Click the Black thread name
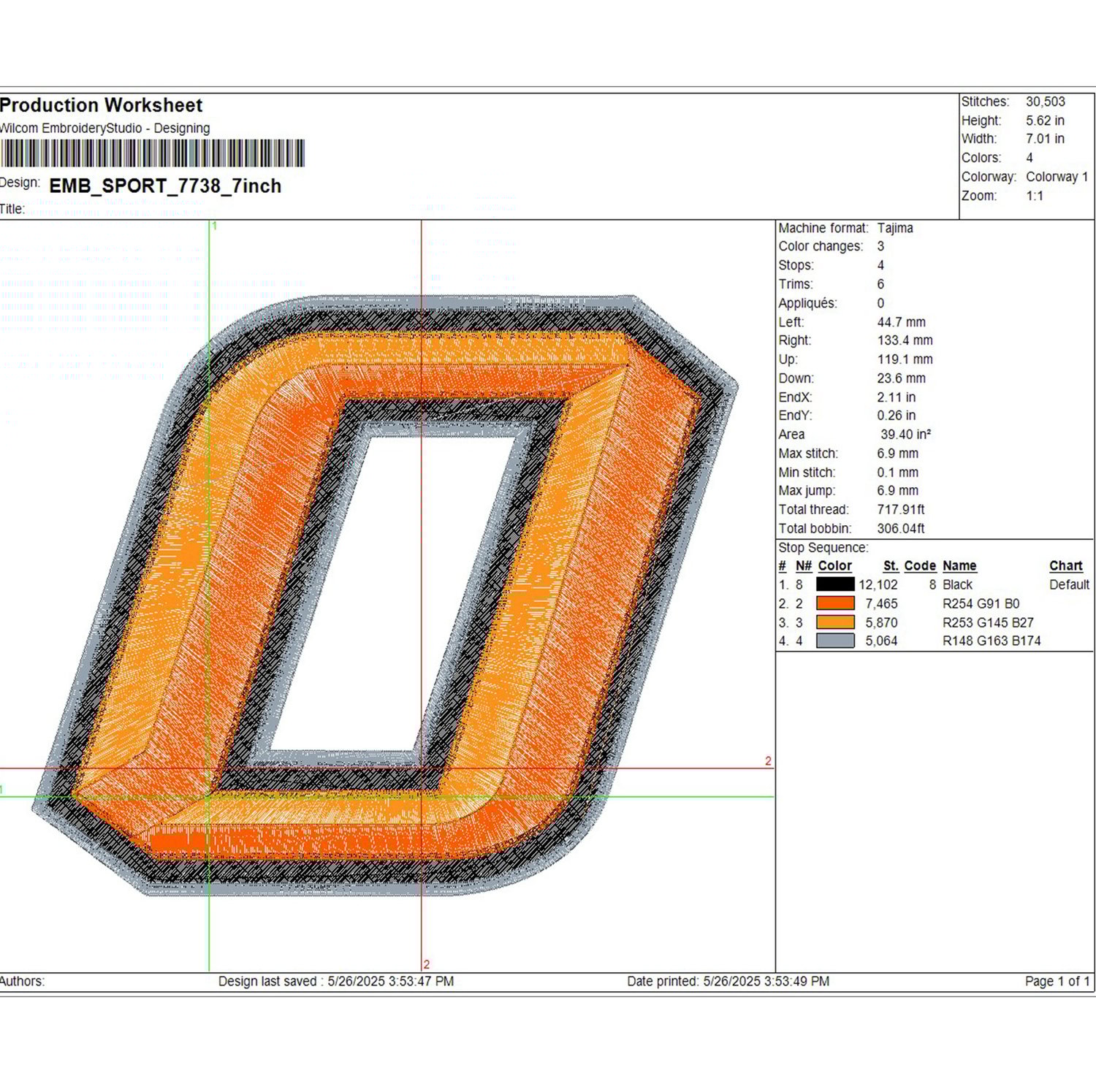 (x=957, y=585)
